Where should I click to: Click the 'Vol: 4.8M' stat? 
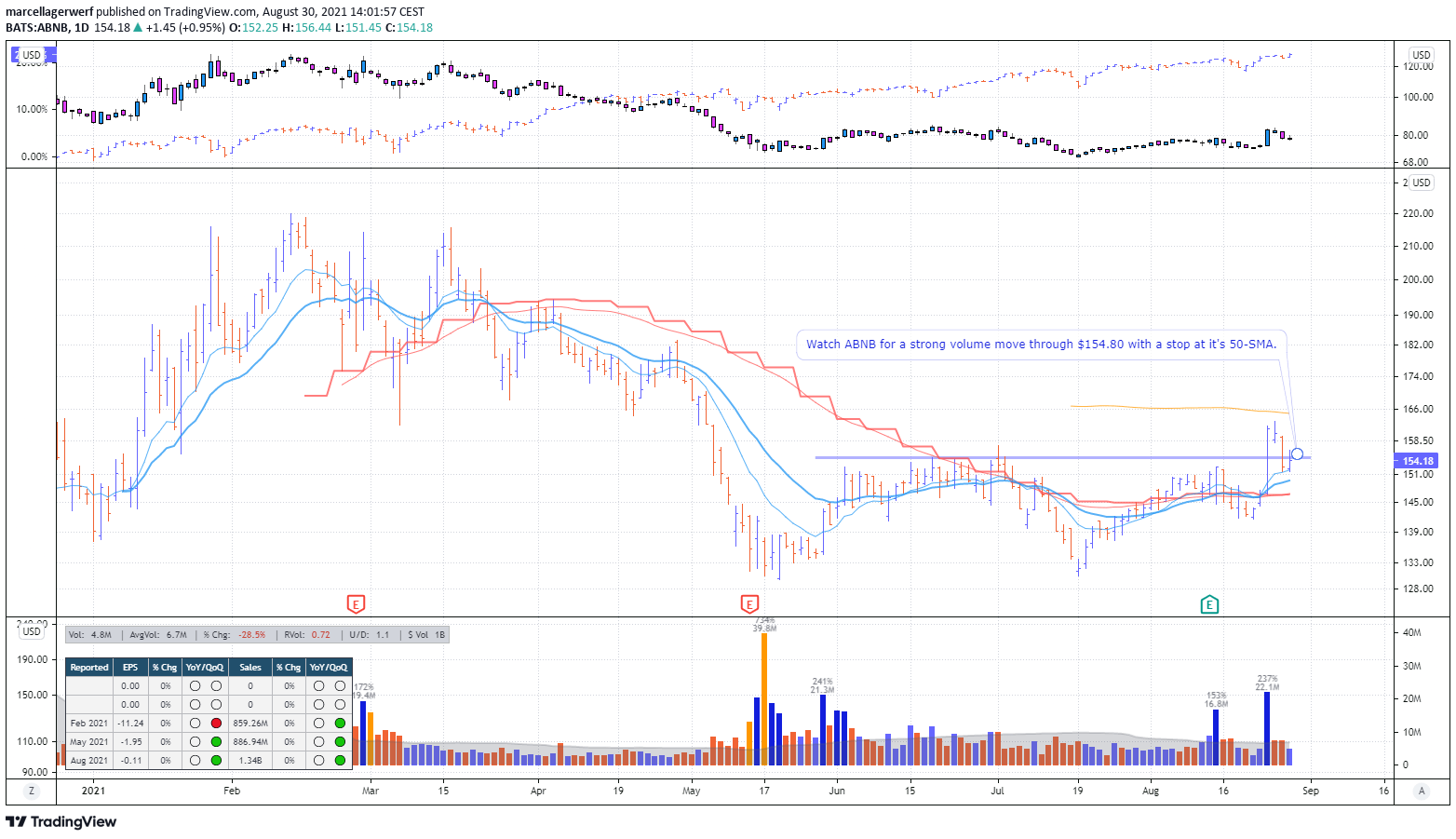(91, 635)
